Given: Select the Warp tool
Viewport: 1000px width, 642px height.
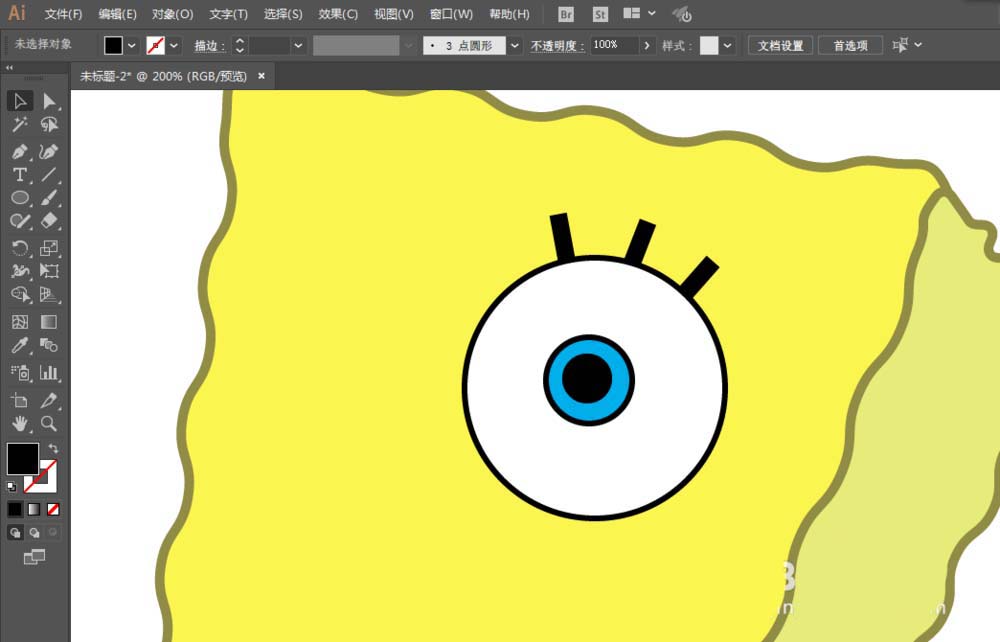Looking at the screenshot, I should 20,271.
